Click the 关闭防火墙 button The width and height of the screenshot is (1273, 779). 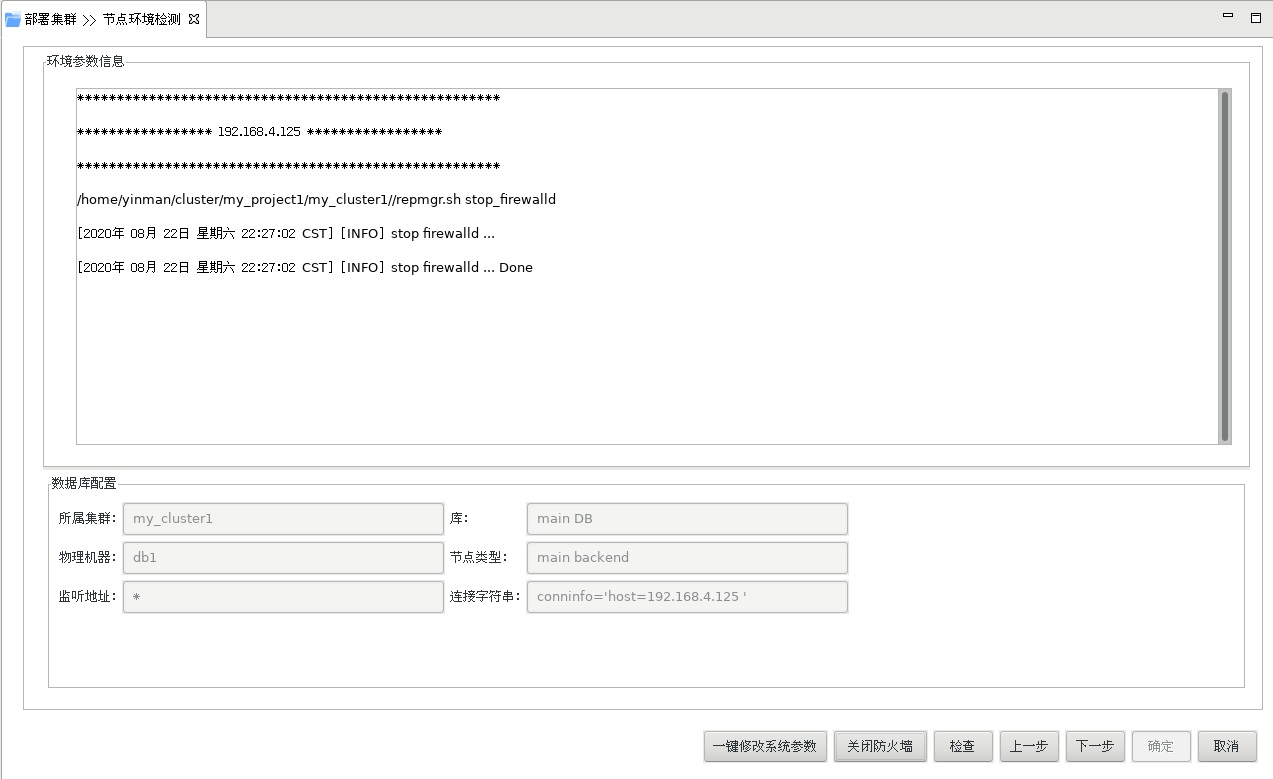(880, 746)
